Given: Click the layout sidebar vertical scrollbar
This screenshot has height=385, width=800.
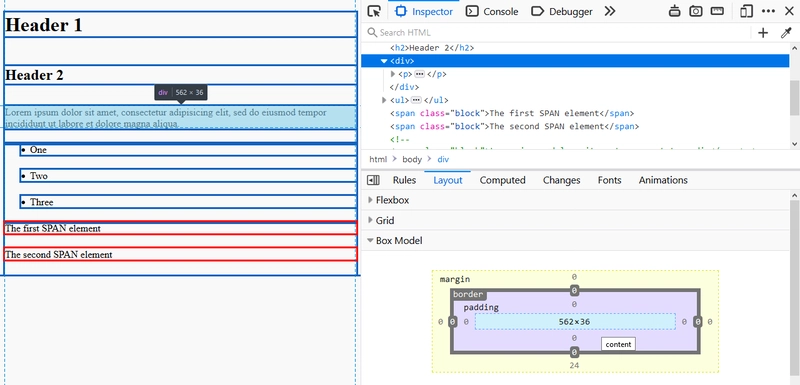Looking at the screenshot, I should point(794,287).
